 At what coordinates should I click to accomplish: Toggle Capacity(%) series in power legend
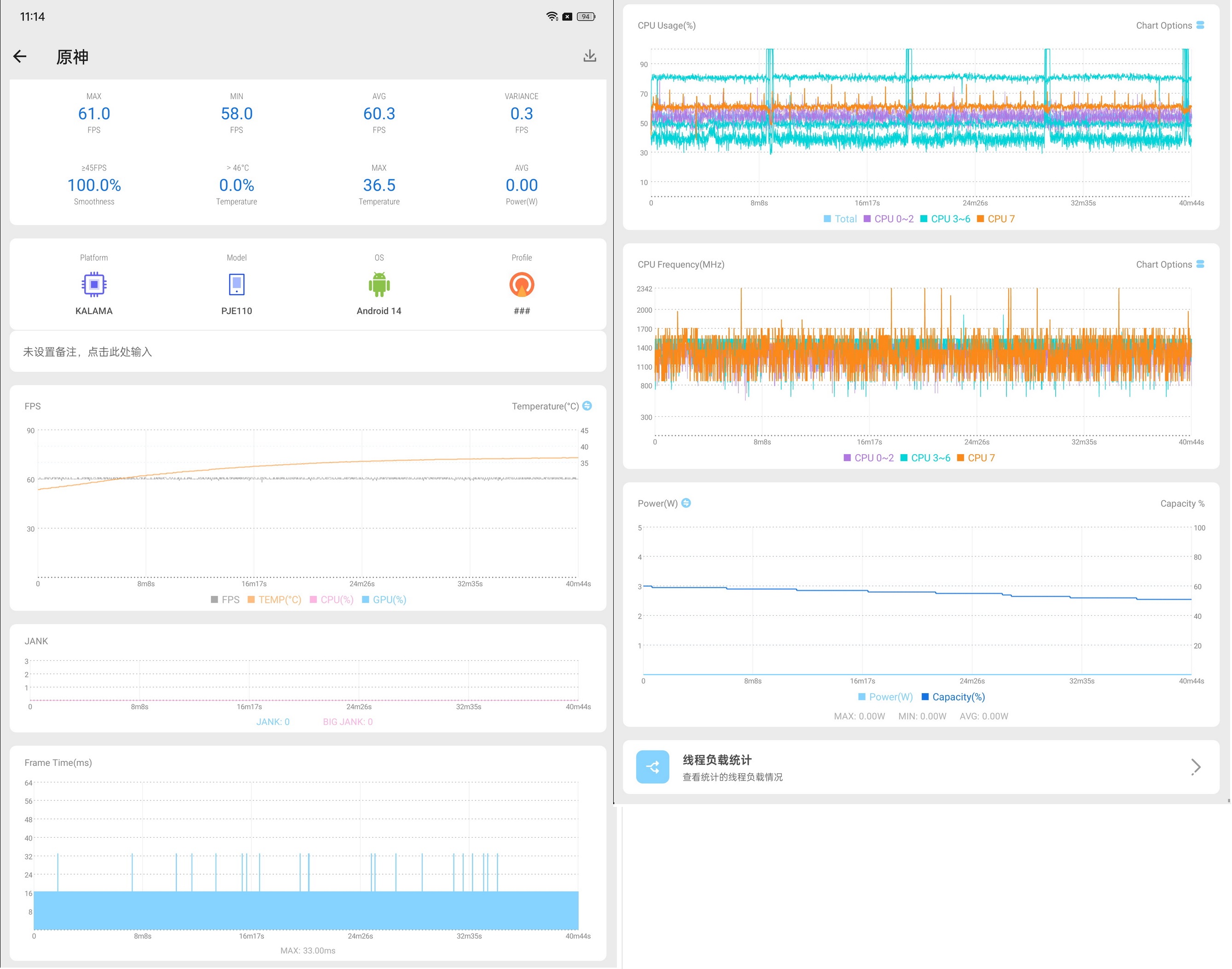(953, 697)
